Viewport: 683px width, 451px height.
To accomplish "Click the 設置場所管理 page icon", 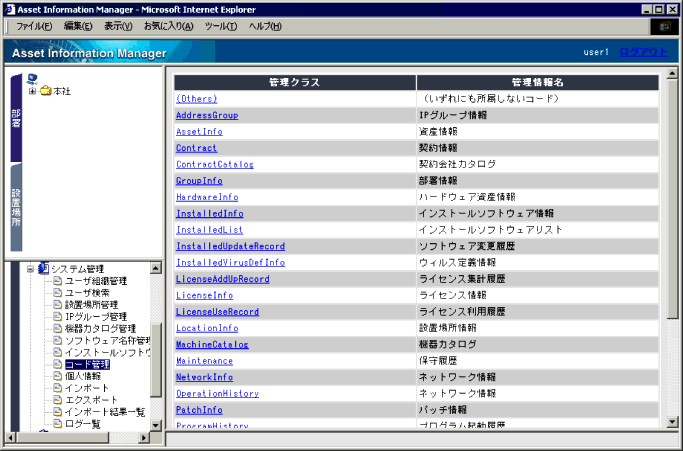I will [57, 304].
